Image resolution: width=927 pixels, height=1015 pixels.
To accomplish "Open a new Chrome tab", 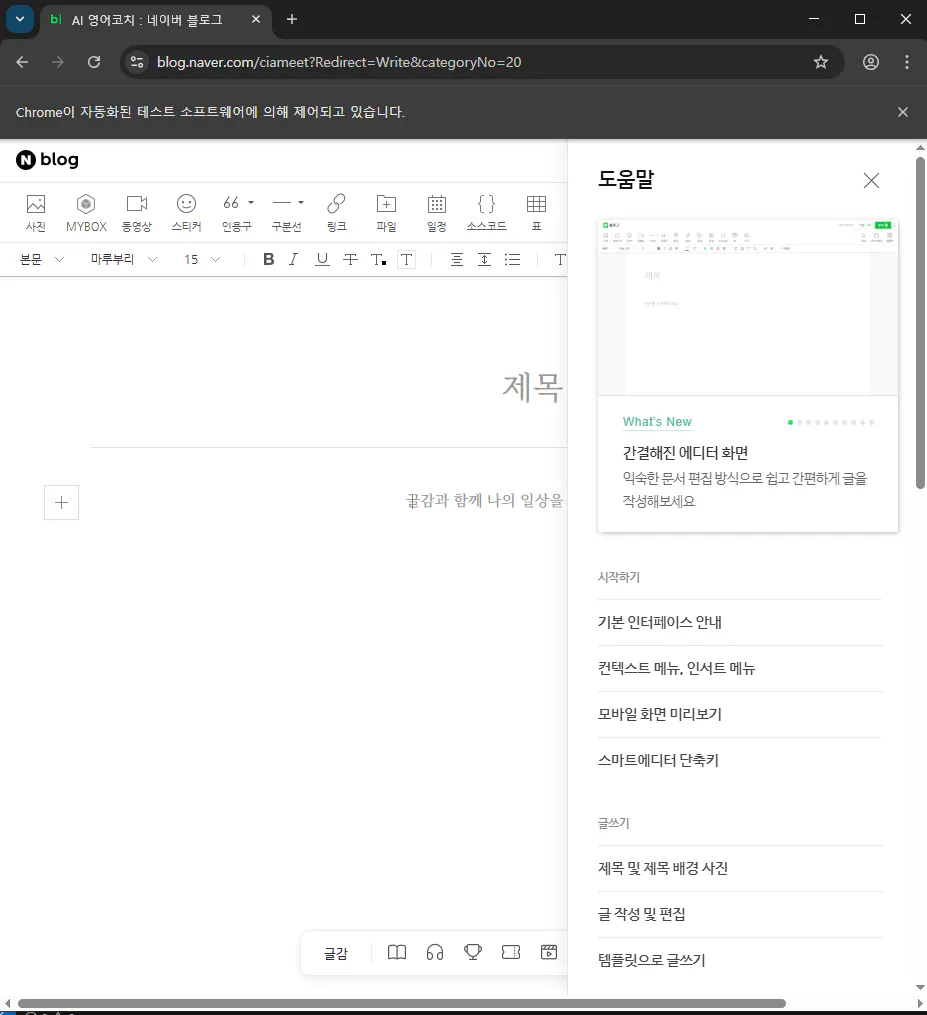I will pos(292,19).
